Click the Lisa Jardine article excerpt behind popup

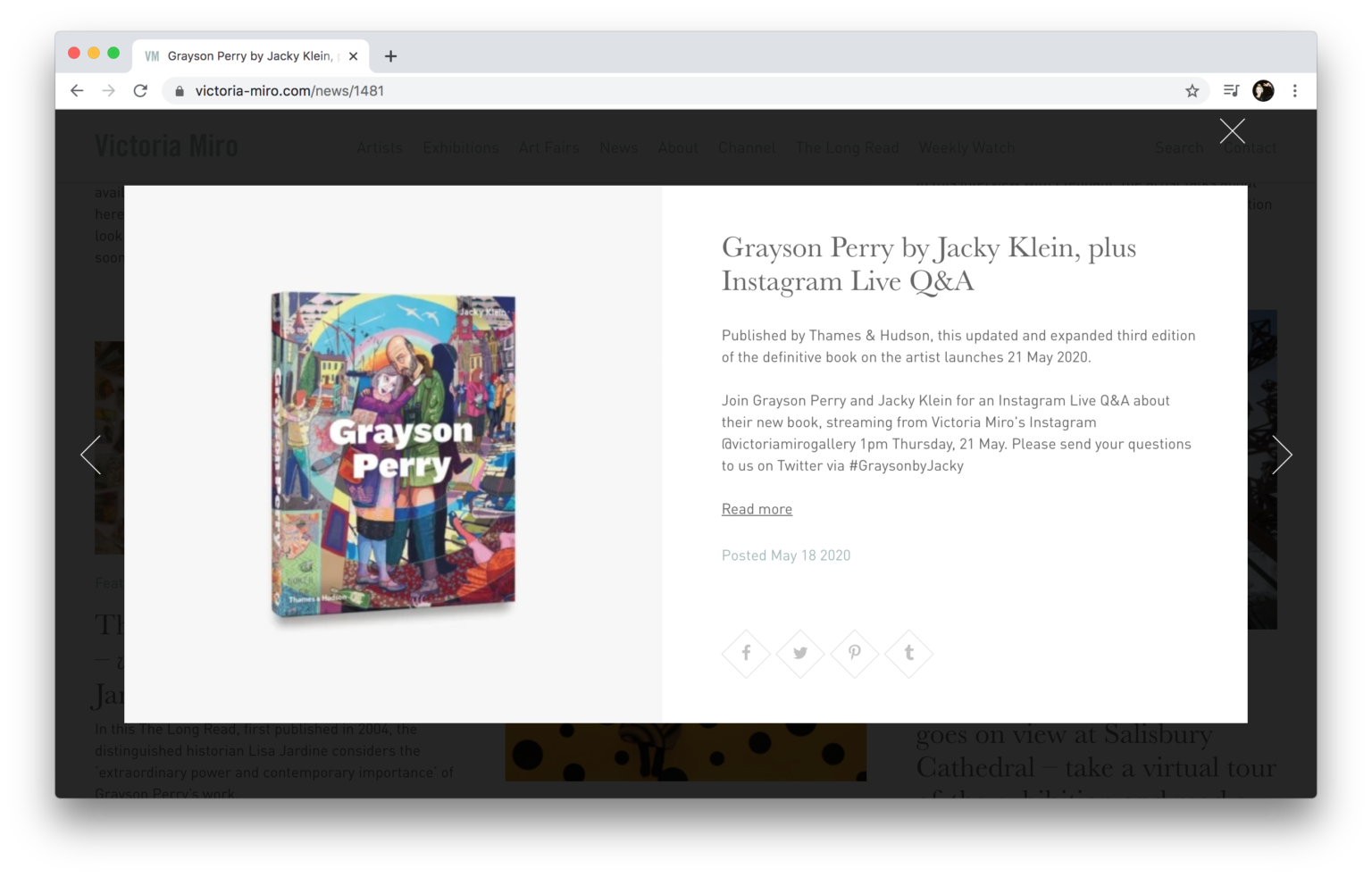pyautogui.click(x=274, y=761)
